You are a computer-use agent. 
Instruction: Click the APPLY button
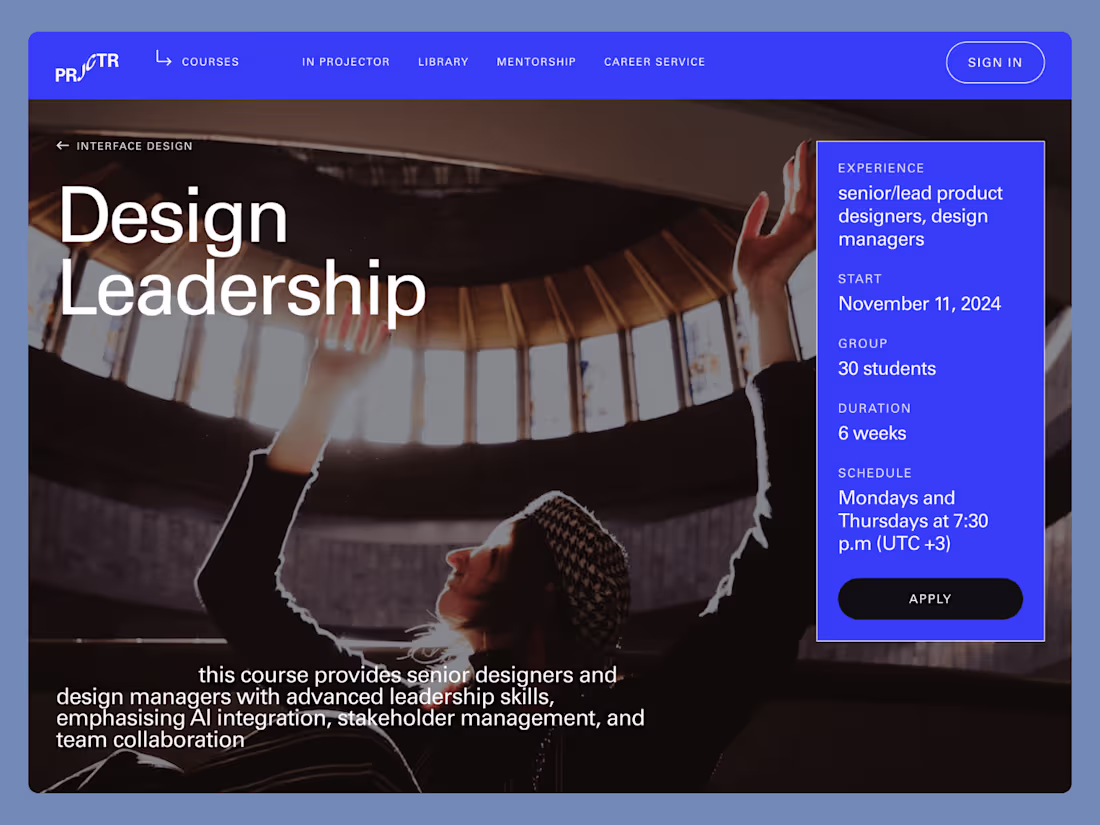930,598
